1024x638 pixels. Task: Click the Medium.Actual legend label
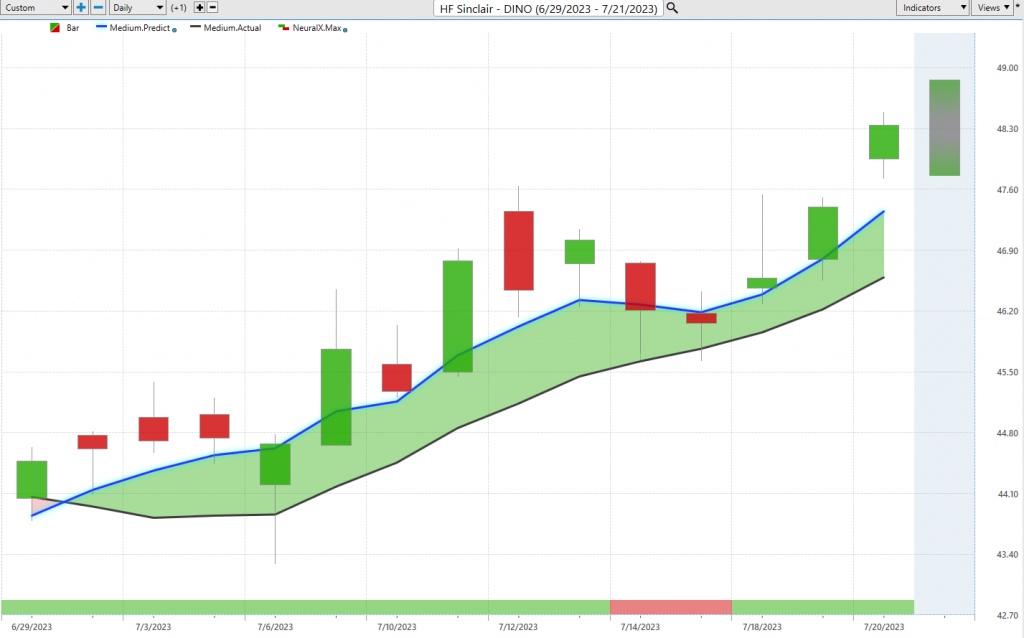(x=232, y=28)
